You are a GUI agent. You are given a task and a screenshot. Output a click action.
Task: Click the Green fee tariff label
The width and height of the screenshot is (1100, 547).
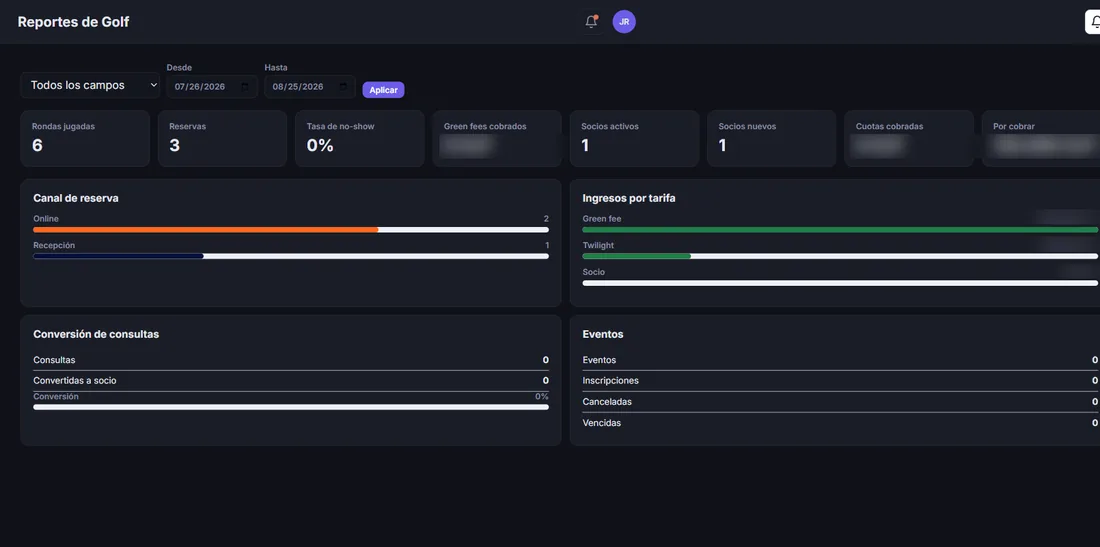click(x=602, y=219)
